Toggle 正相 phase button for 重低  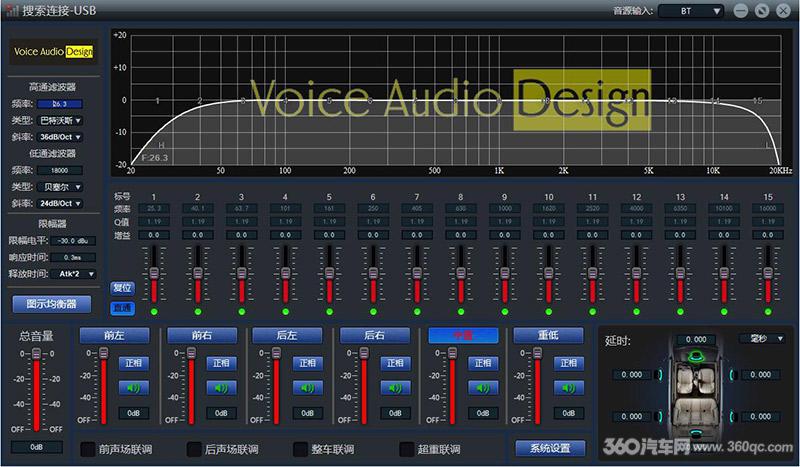(x=569, y=363)
